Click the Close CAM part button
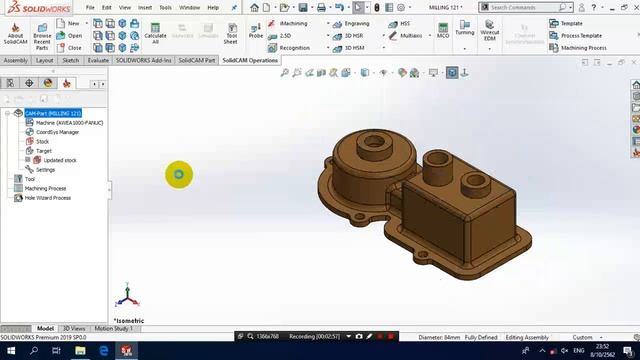The image size is (640, 360). click(69, 48)
